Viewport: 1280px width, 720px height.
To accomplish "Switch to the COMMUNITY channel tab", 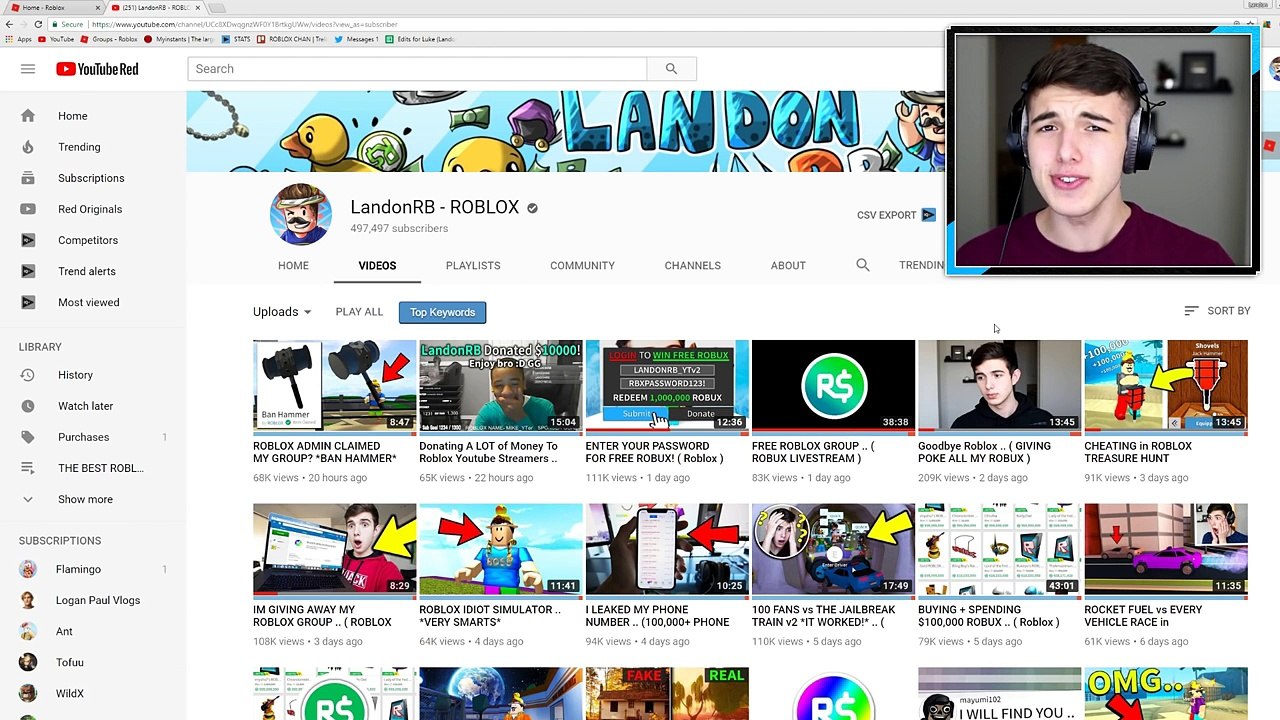I will point(582,266).
